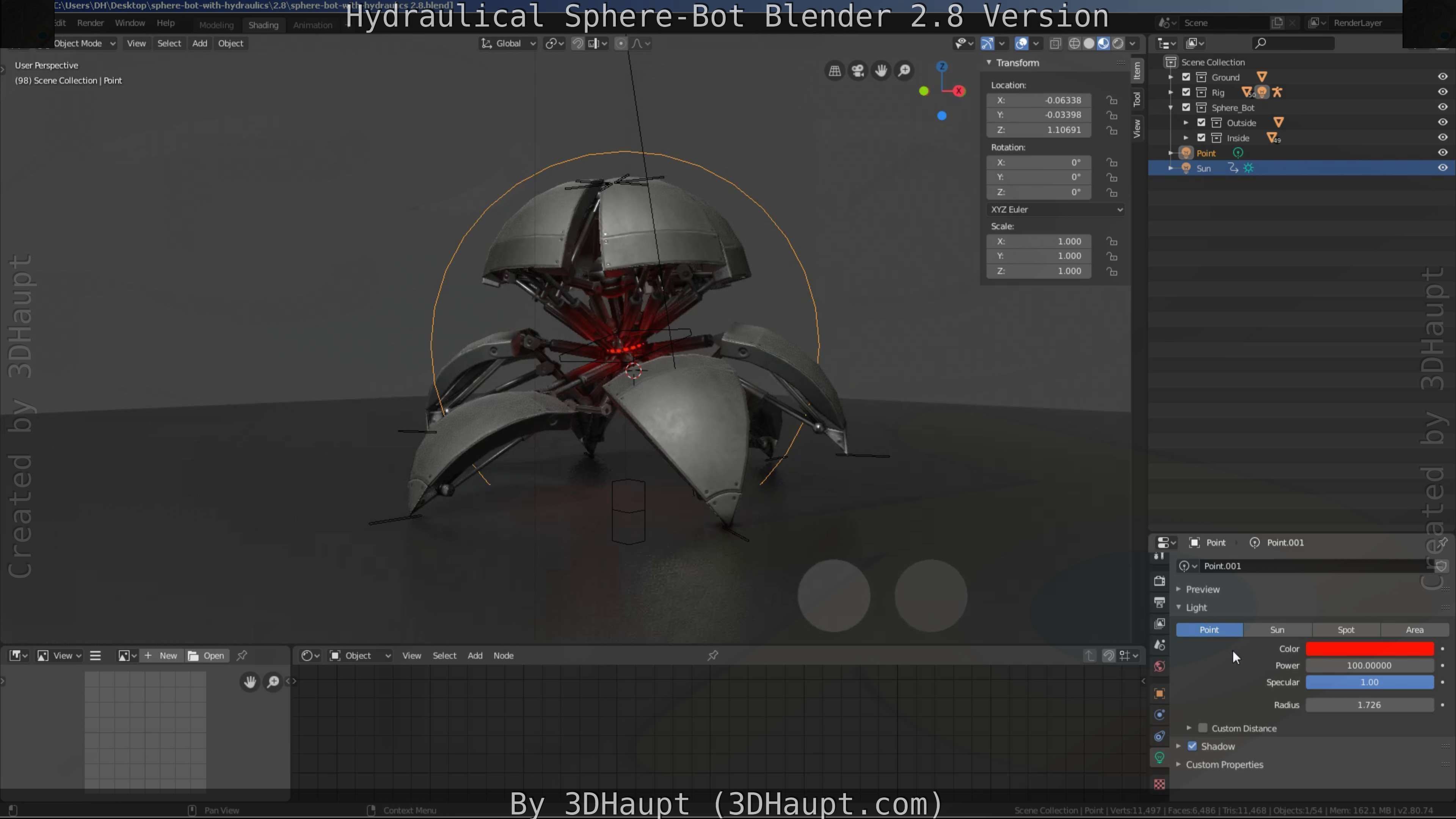
Task: Uncheck the Rig collection checkbox
Action: click(x=1186, y=92)
